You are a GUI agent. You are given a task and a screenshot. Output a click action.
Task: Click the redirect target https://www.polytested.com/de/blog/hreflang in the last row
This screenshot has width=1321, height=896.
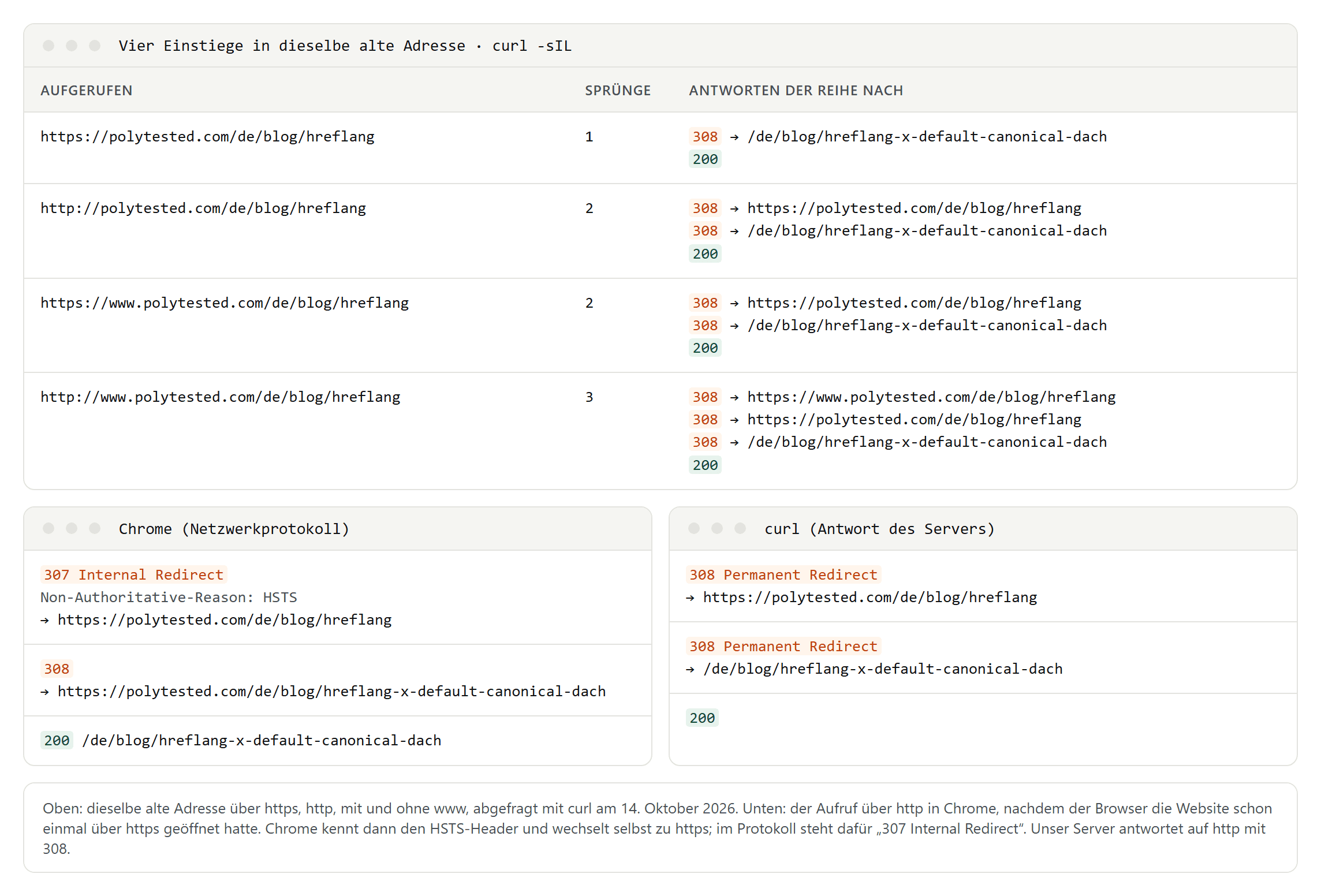point(931,397)
